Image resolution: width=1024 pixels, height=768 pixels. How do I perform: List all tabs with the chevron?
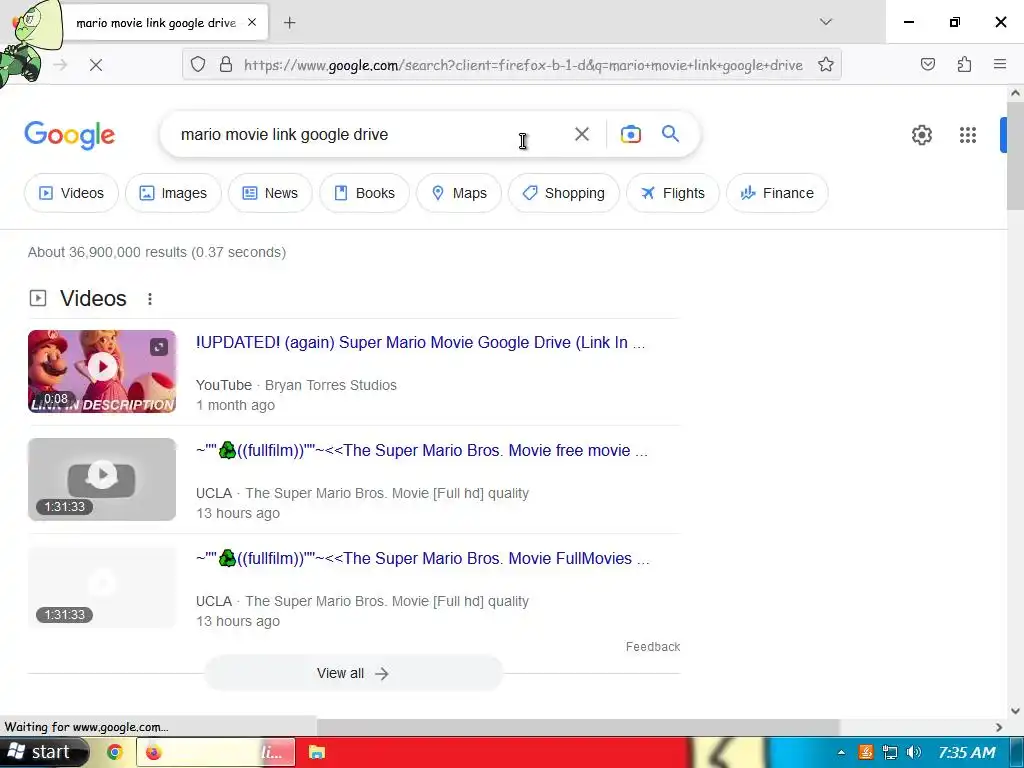click(x=825, y=22)
